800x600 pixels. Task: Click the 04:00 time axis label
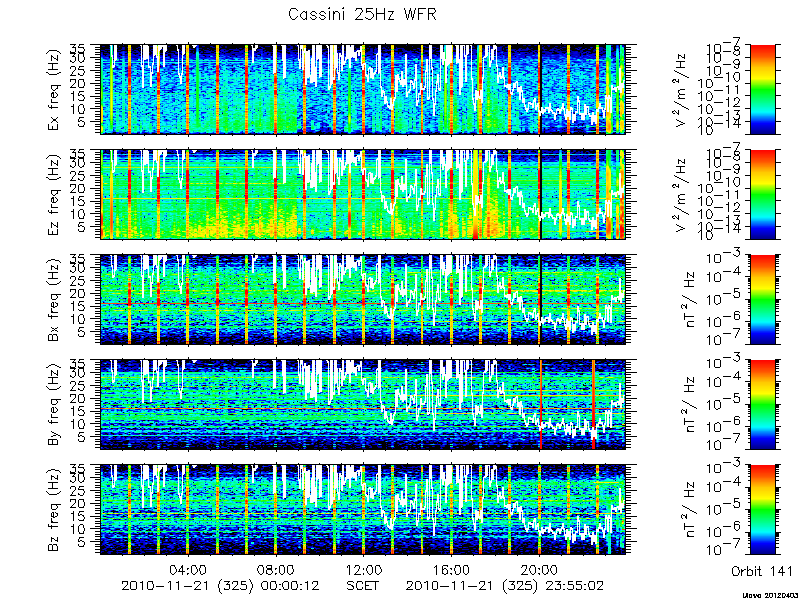point(188,569)
